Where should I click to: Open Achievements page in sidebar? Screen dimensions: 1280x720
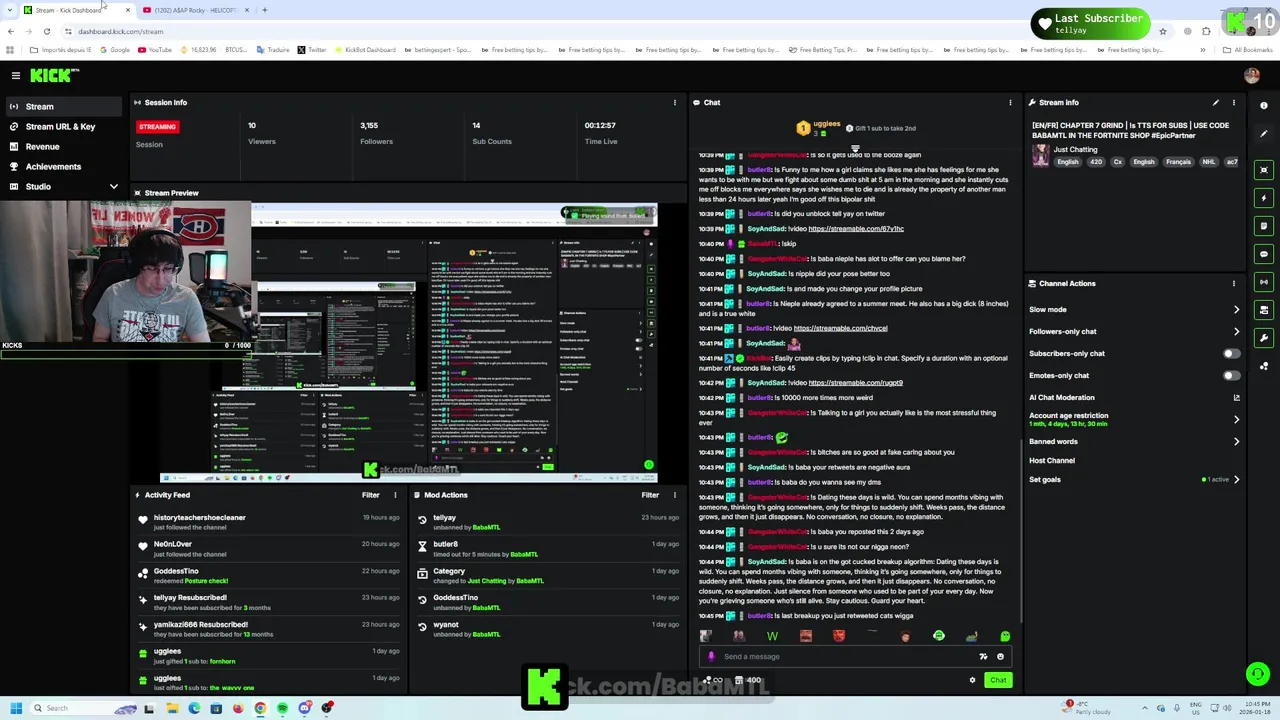point(65,167)
